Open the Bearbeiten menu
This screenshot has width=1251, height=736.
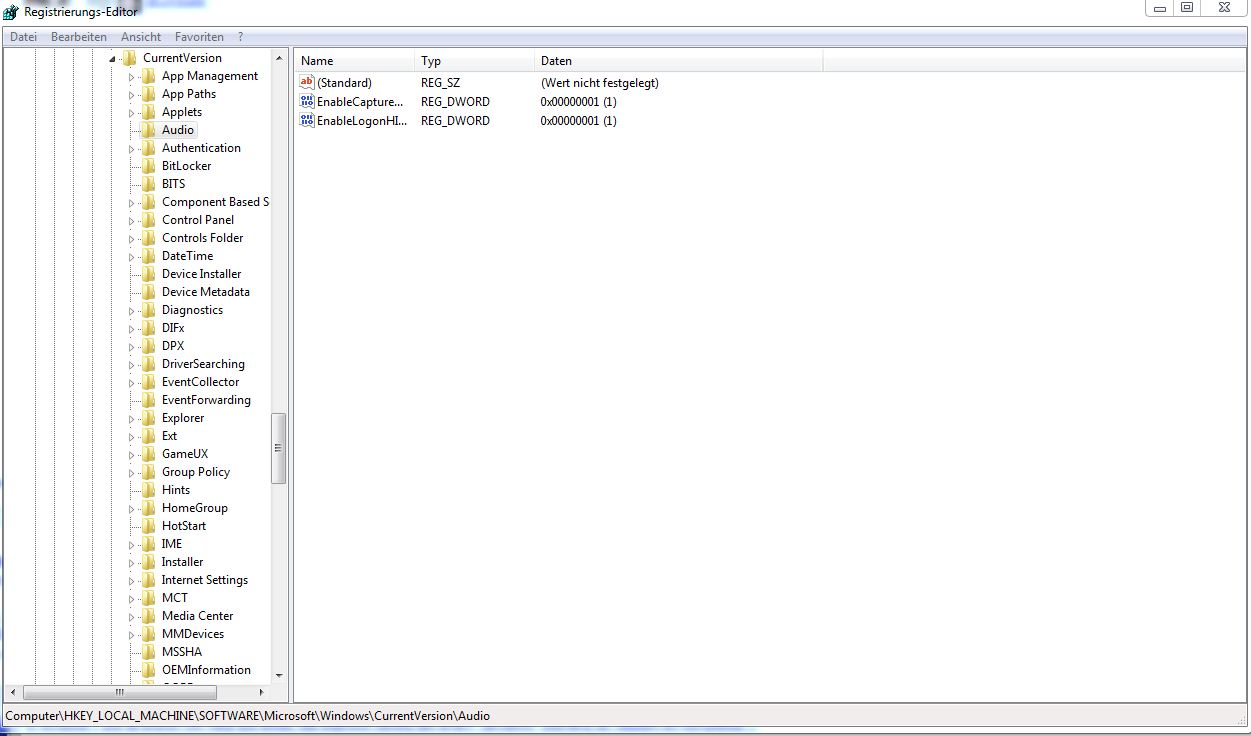coord(79,37)
